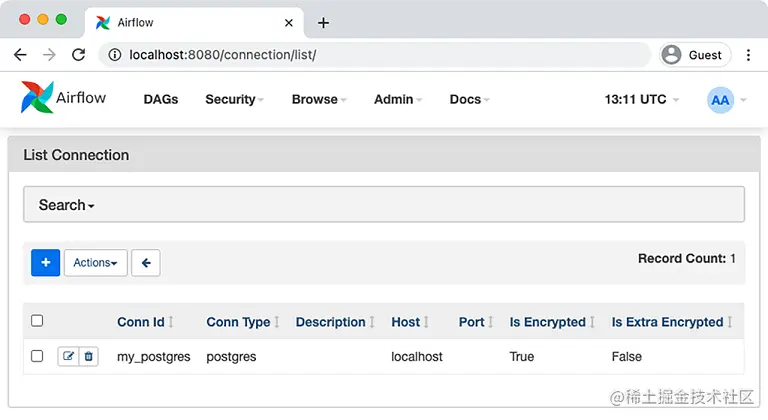Image resolution: width=768 pixels, height=420 pixels.
Task: Go to the DAGs page
Action: (160, 99)
